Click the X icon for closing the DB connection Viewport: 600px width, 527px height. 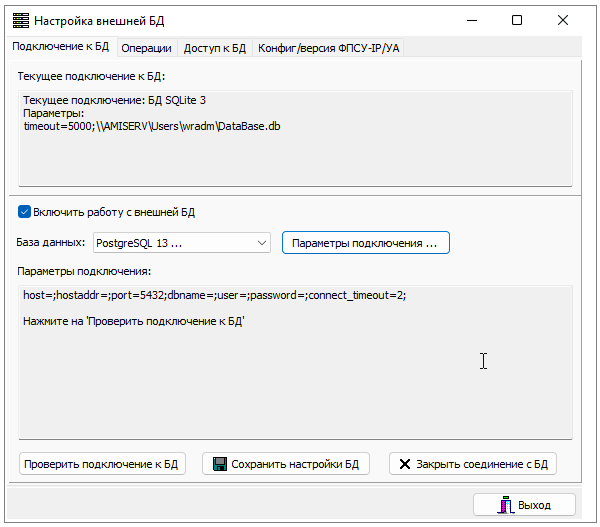coord(404,464)
